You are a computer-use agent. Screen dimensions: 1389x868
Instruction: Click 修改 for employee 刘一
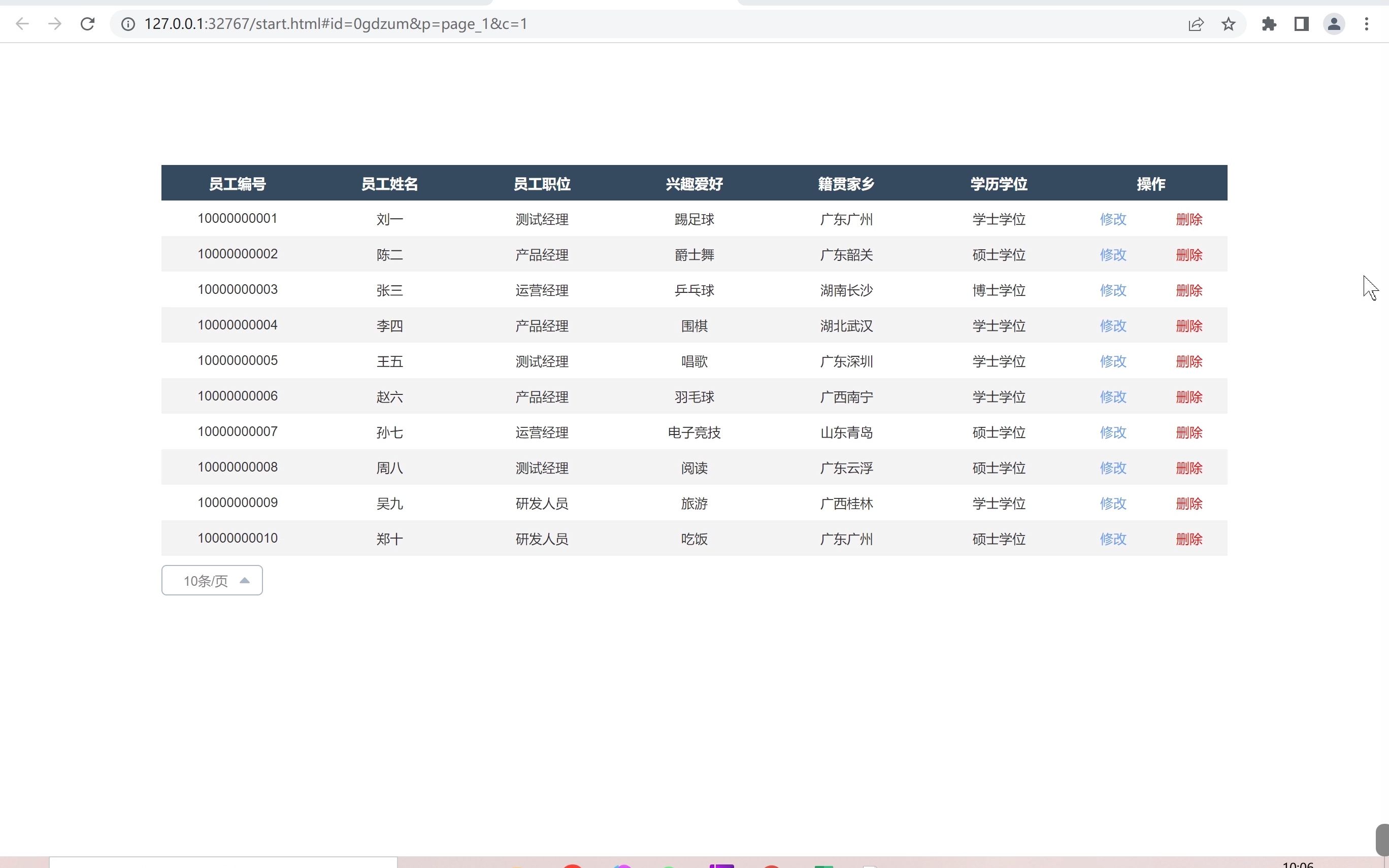coord(1113,219)
